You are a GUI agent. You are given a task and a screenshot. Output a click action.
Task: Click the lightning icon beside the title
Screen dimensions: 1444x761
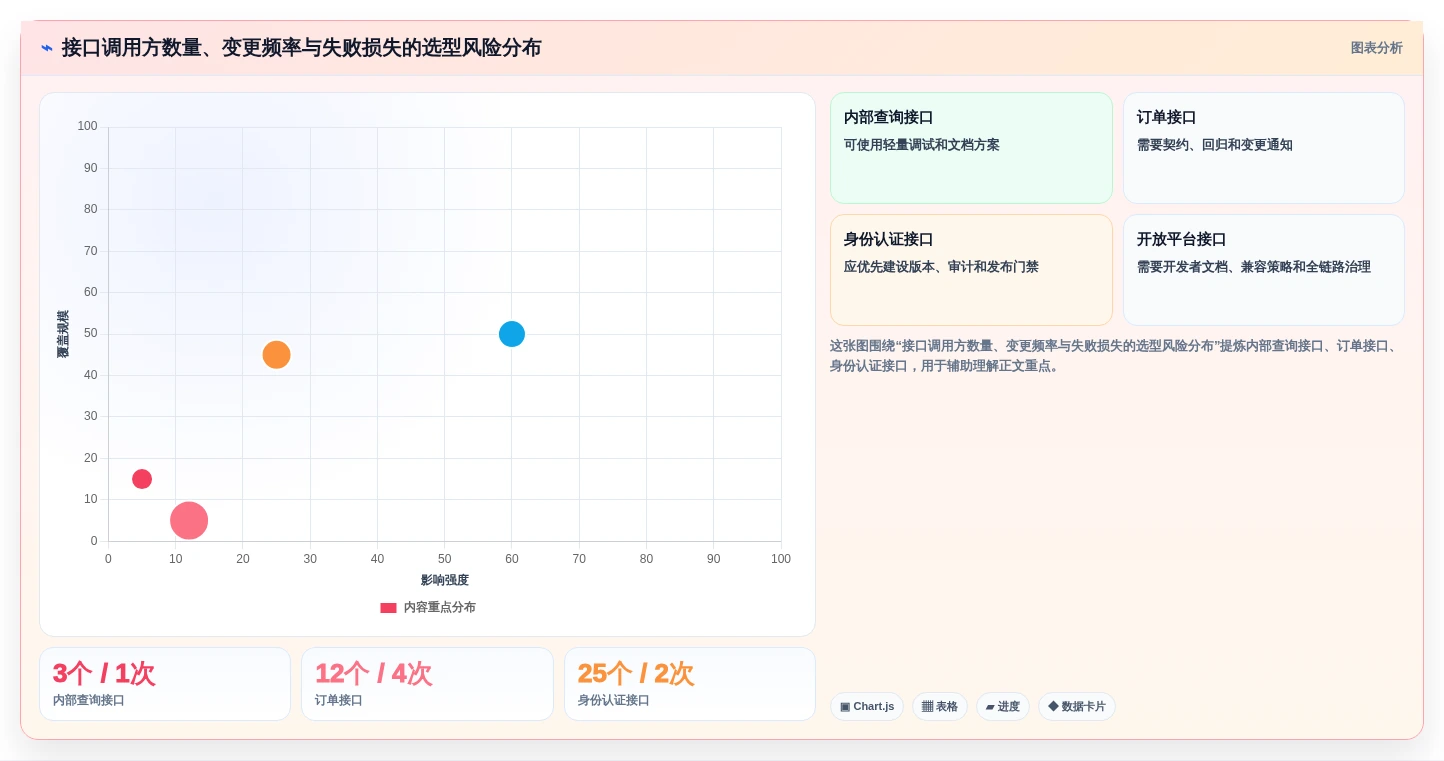pos(46,48)
